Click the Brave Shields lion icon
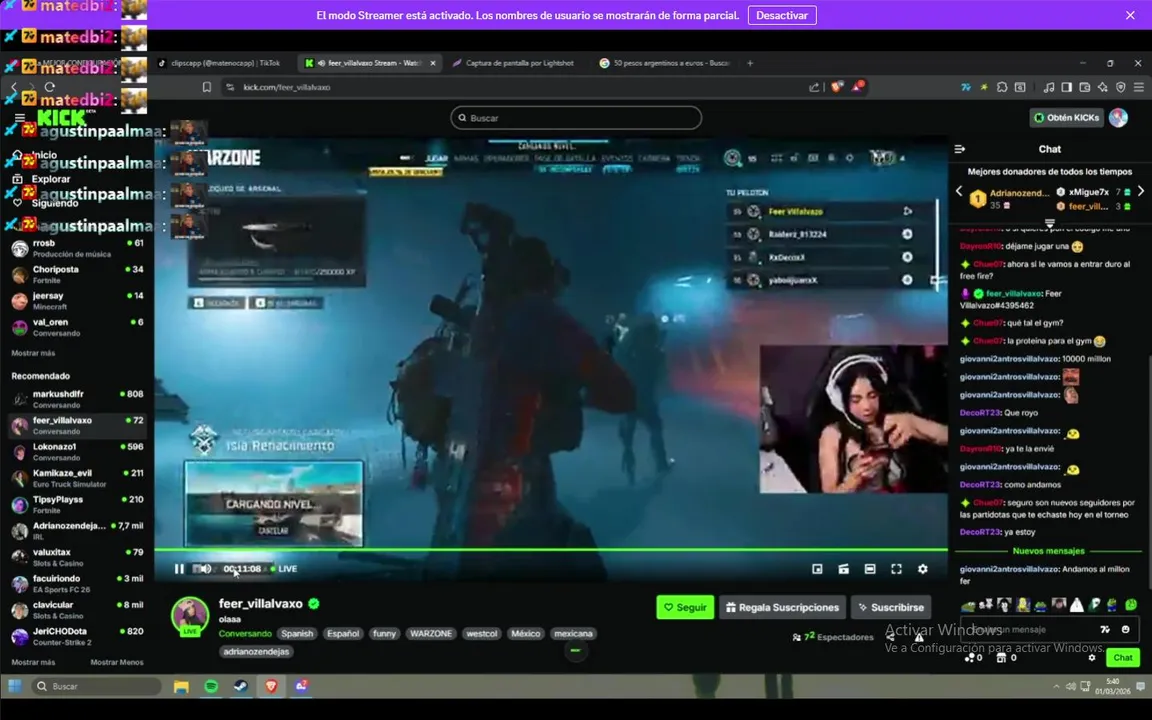This screenshot has height=720, width=1152. click(837, 87)
